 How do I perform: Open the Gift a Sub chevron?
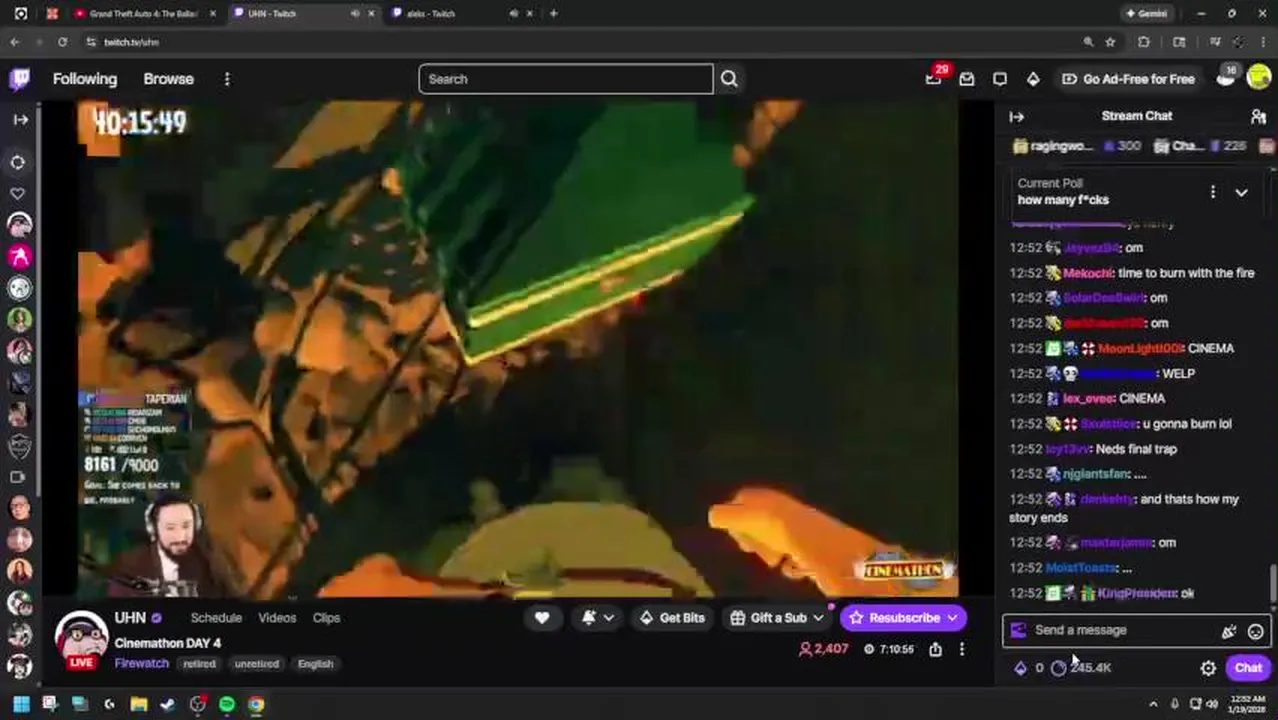[x=819, y=618]
